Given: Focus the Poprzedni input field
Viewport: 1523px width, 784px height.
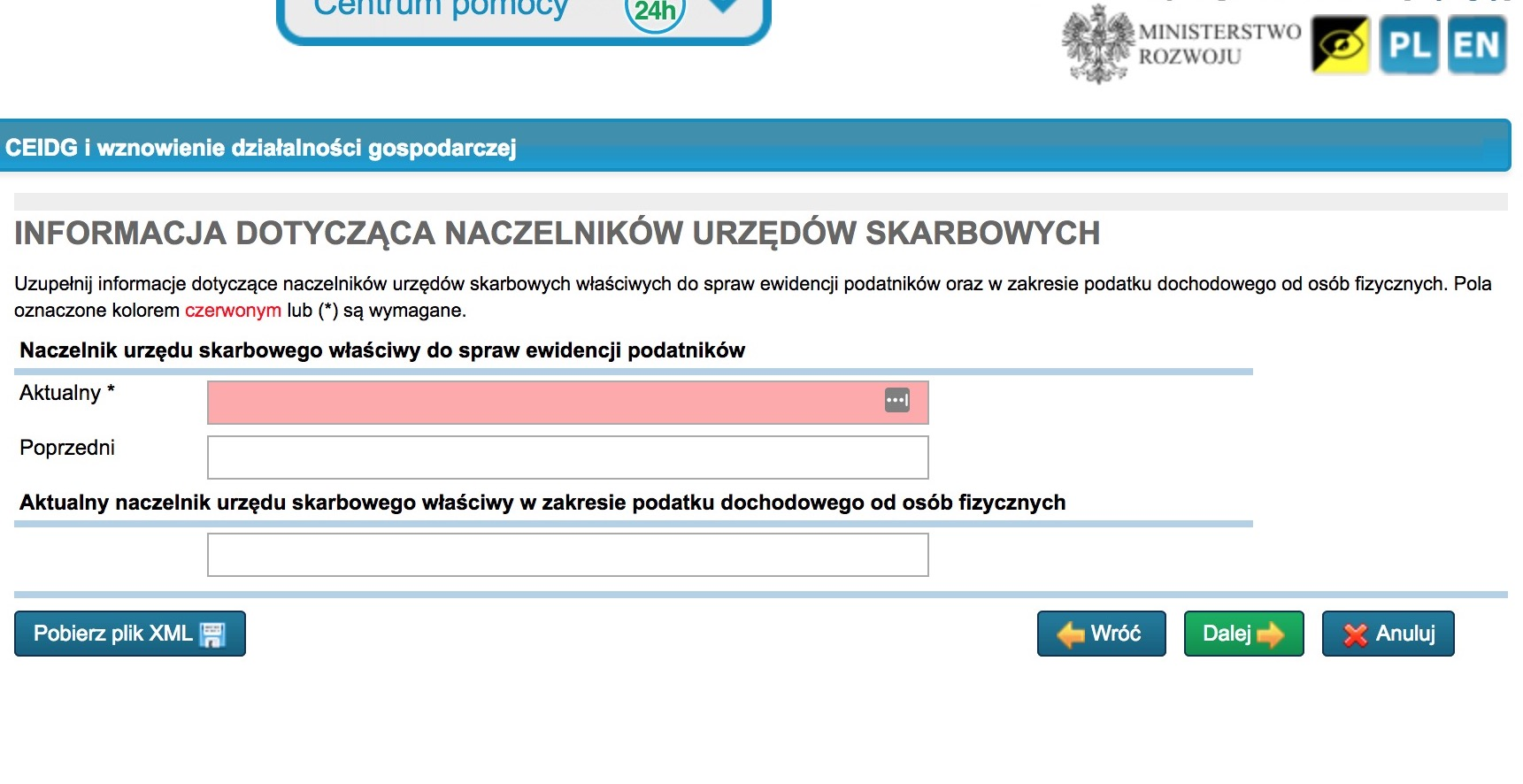Looking at the screenshot, I should coord(568,457).
